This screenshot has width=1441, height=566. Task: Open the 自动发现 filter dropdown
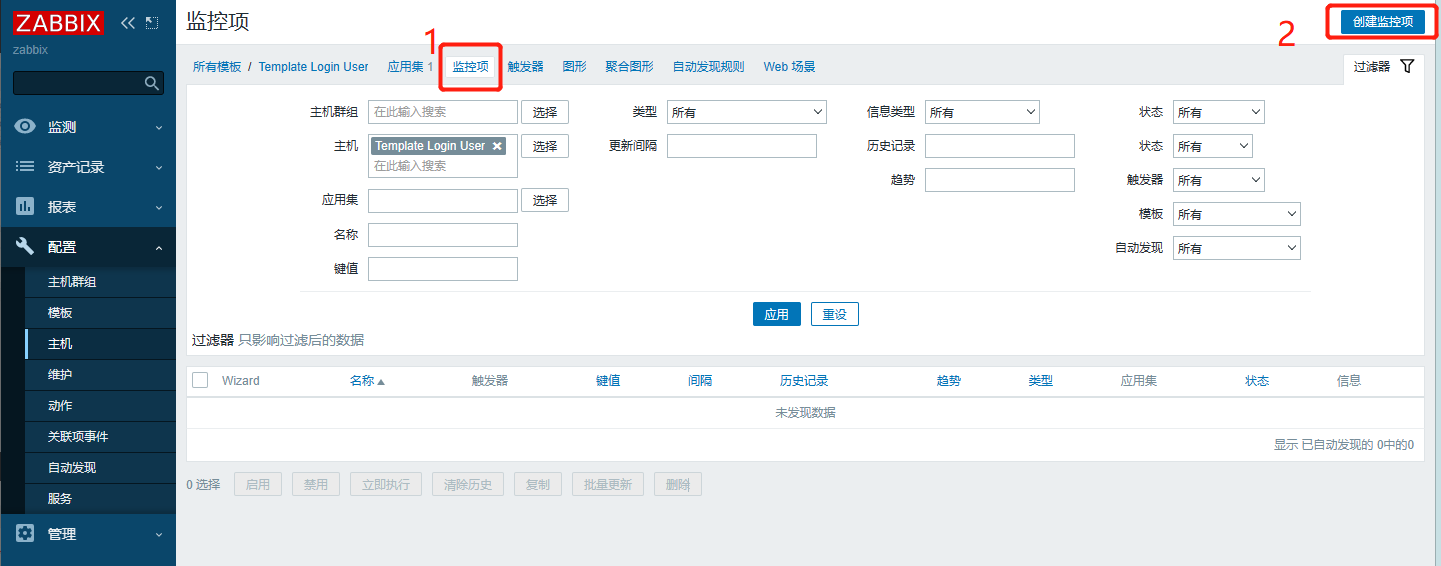1236,248
